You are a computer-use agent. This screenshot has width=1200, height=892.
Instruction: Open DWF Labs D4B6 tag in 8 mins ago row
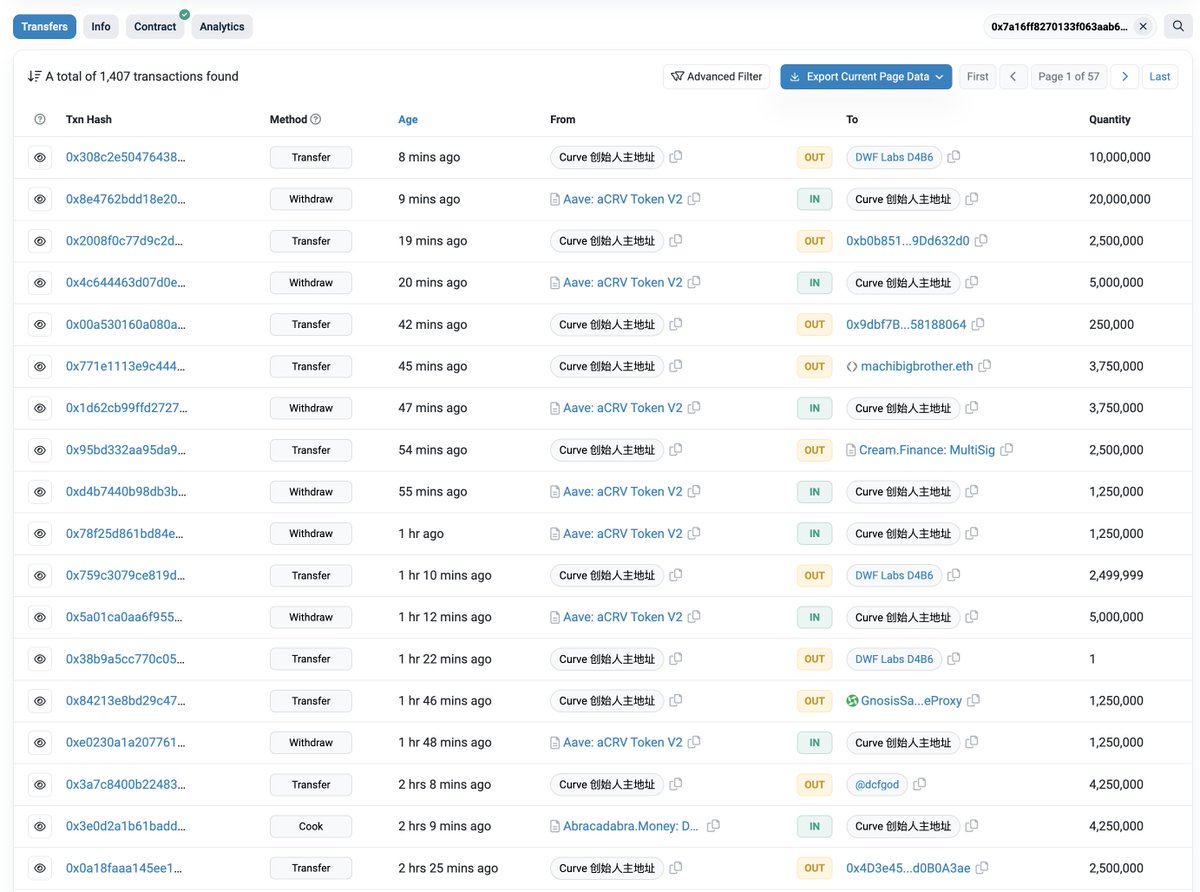coord(894,157)
